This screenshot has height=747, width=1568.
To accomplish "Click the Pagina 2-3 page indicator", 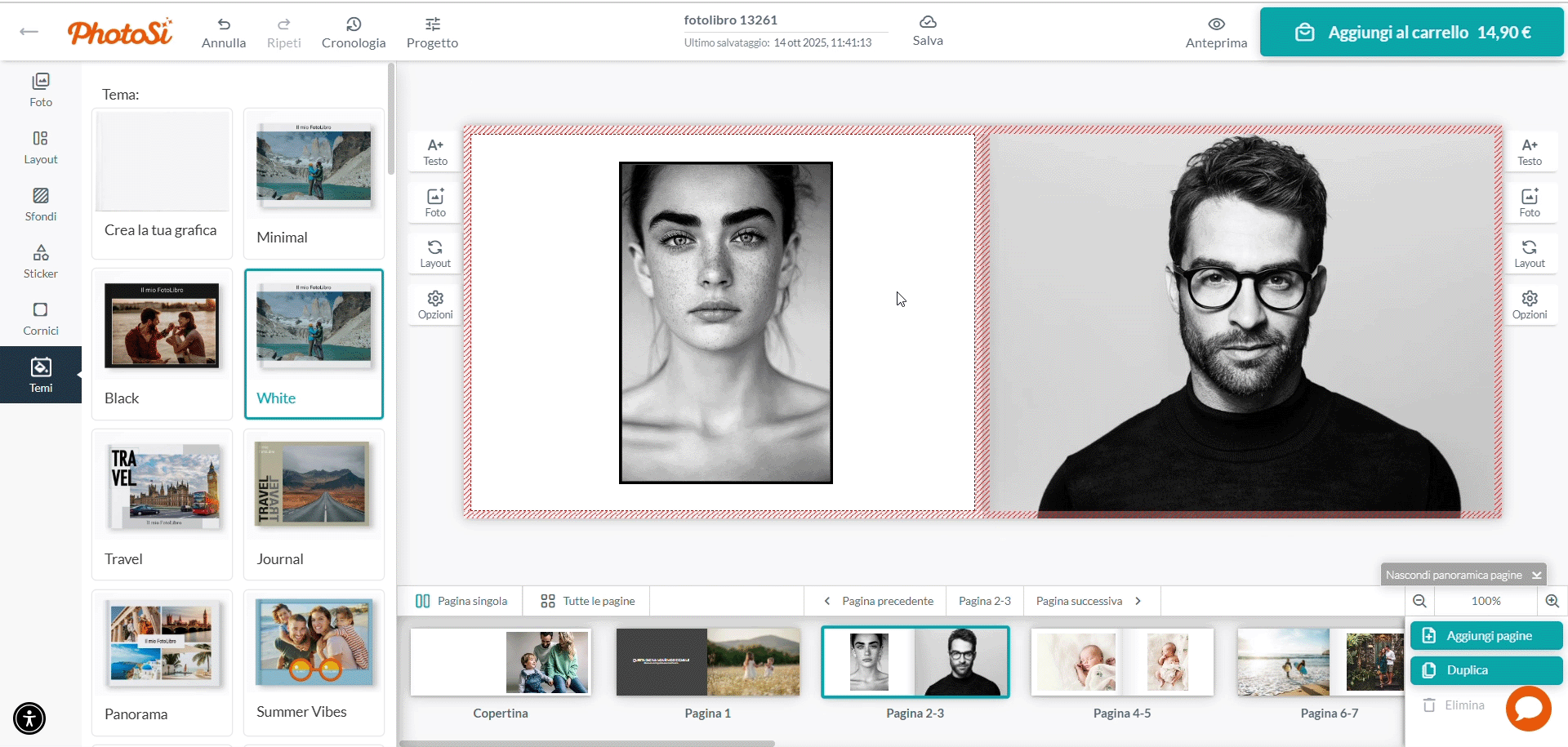I will coord(985,601).
